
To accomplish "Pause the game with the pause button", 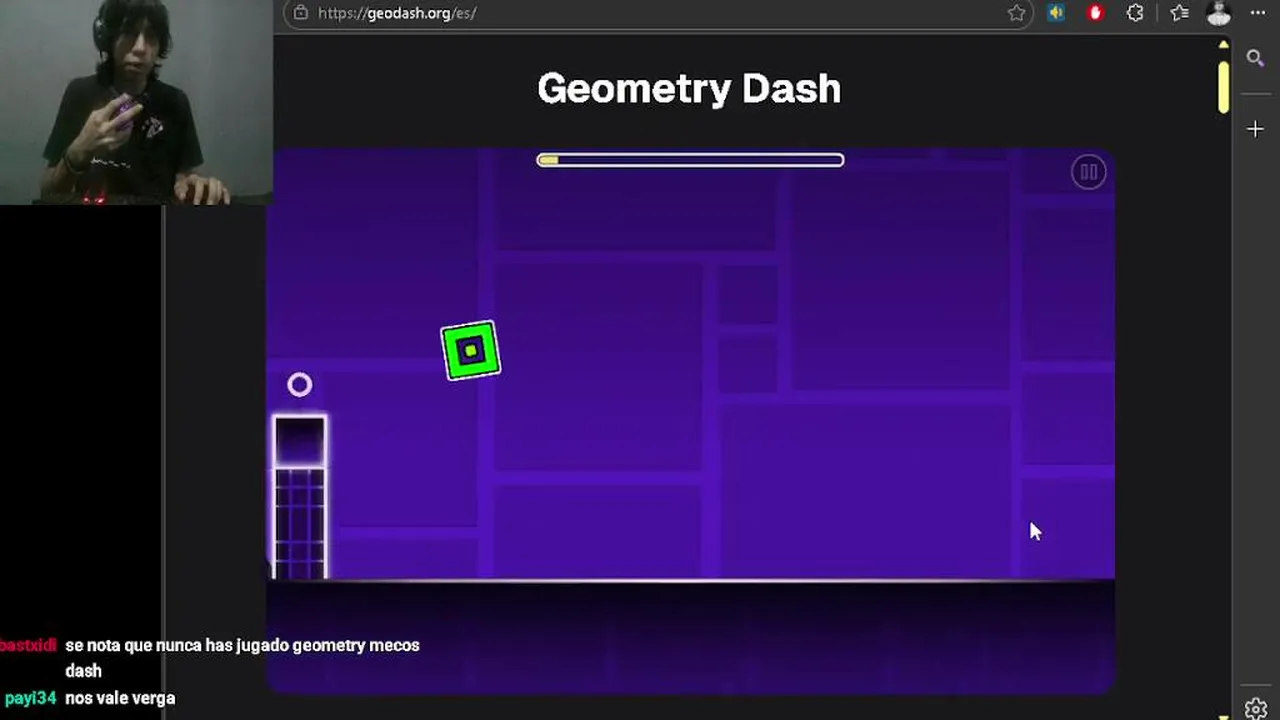I will tap(1088, 172).
